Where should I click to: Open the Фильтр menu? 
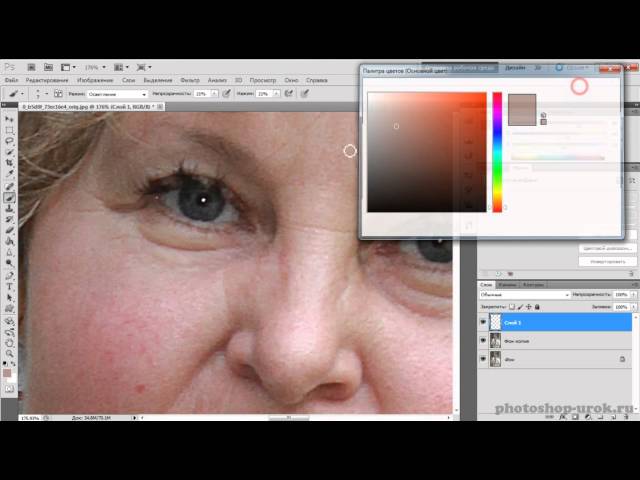190,80
